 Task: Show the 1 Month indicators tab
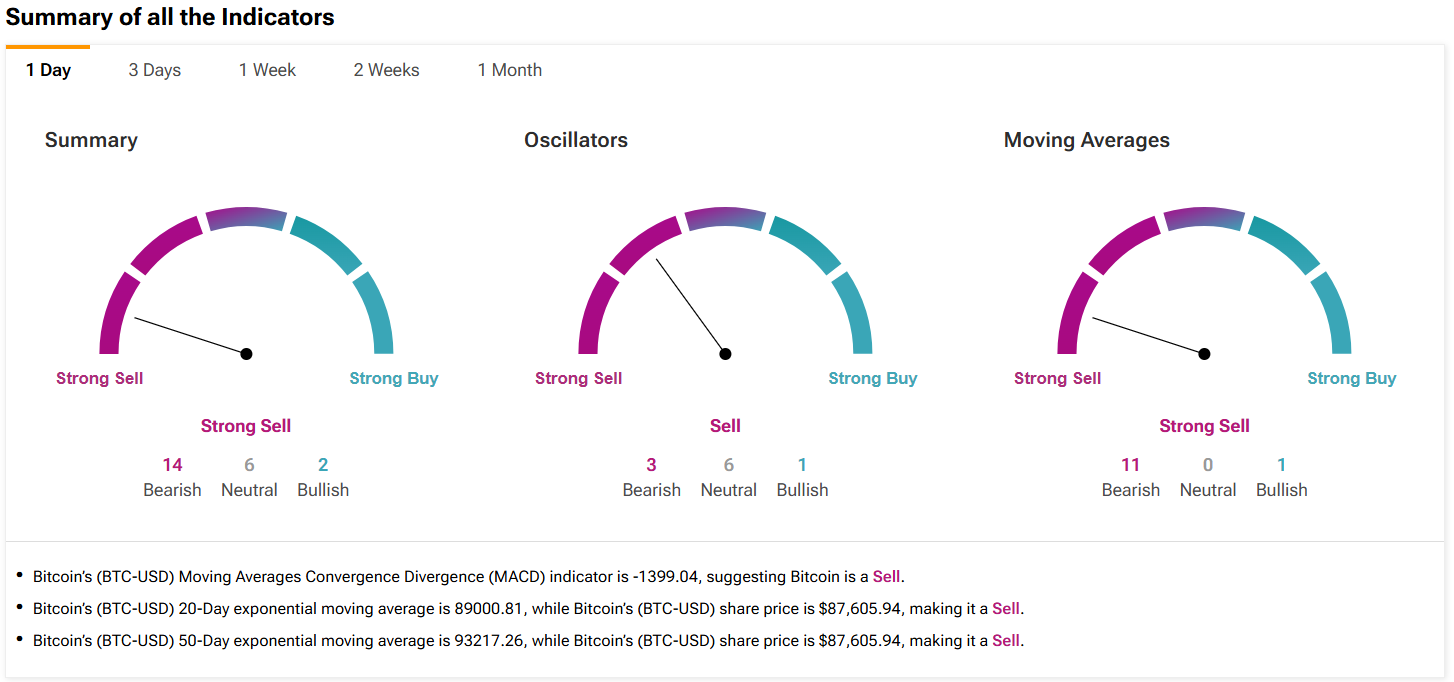click(510, 70)
